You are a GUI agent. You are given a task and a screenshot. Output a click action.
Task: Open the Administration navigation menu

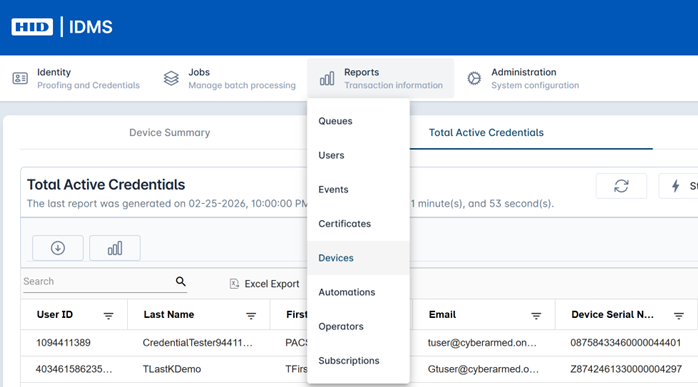tap(523, 78)
